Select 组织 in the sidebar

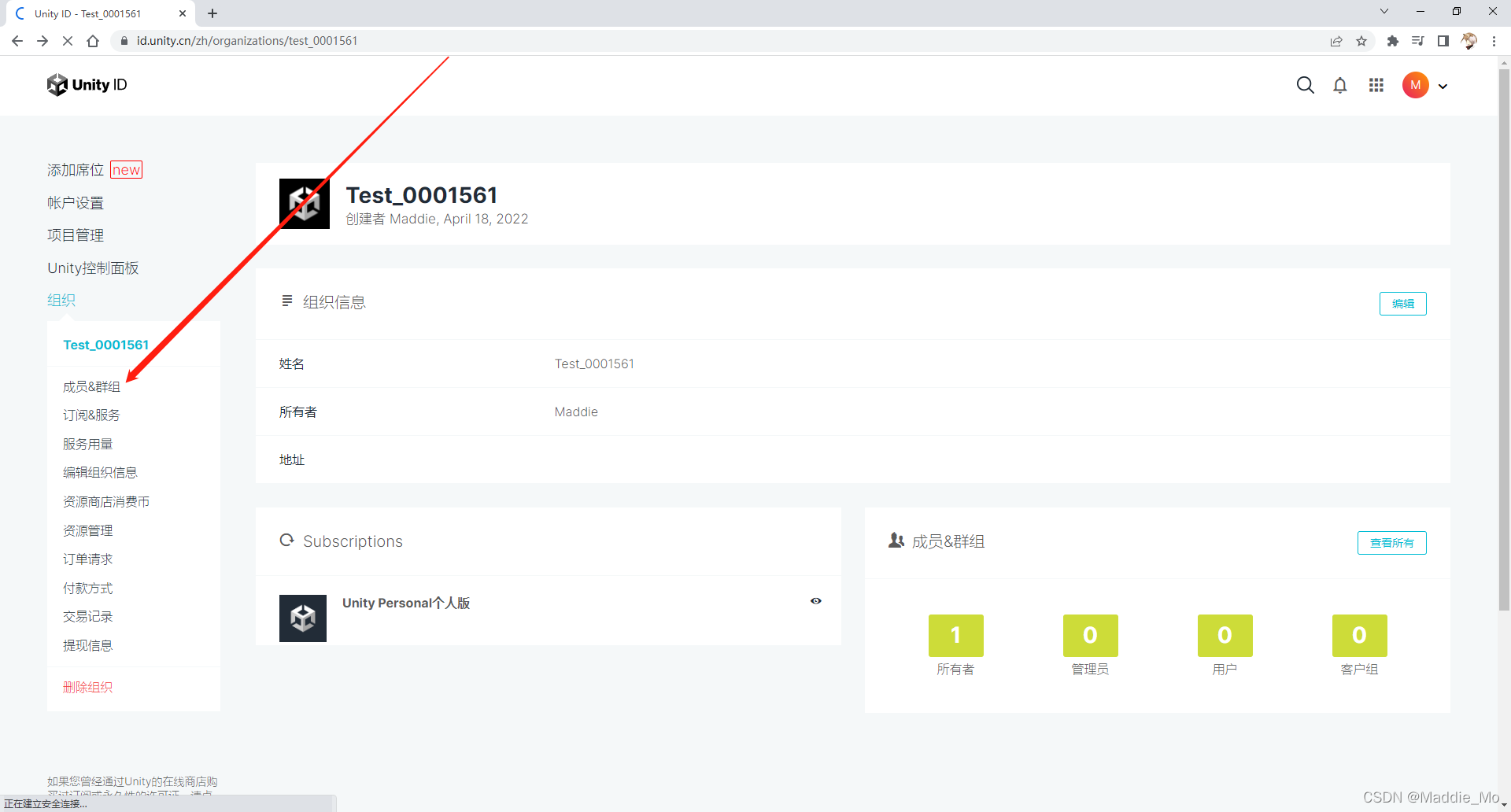coord(61,300)
